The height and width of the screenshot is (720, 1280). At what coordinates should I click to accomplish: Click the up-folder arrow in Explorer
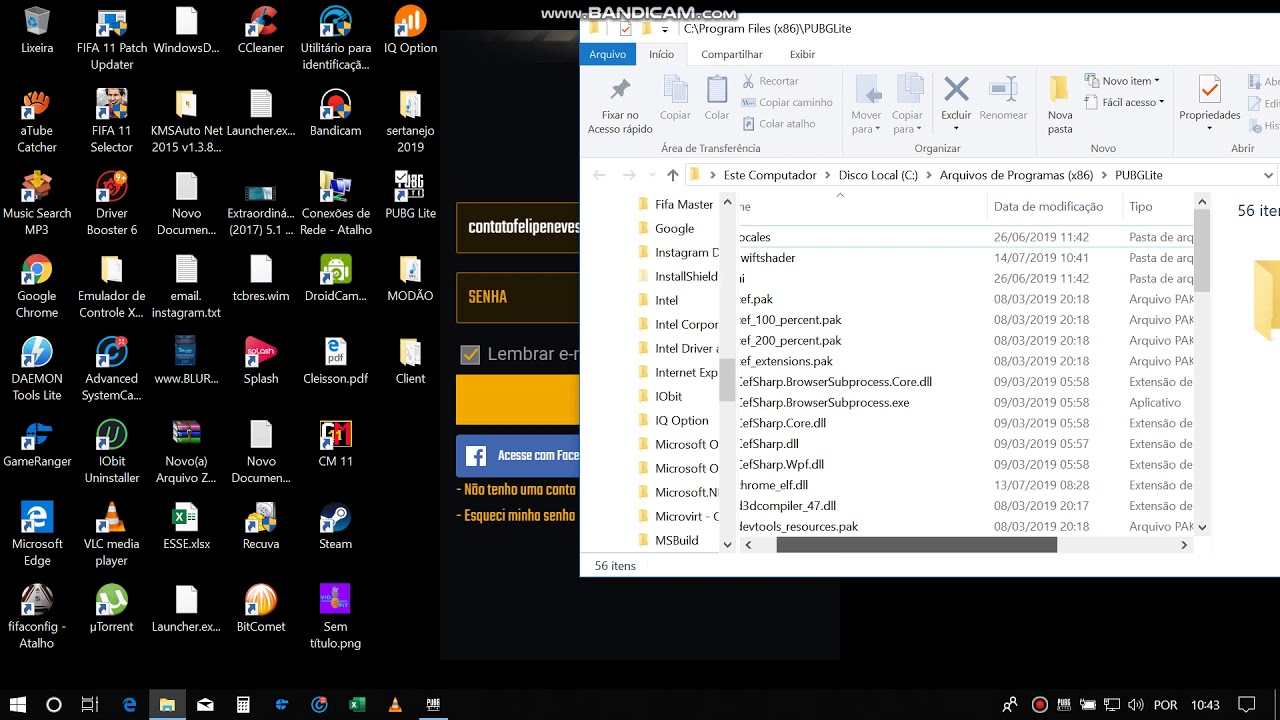point(672,175)
